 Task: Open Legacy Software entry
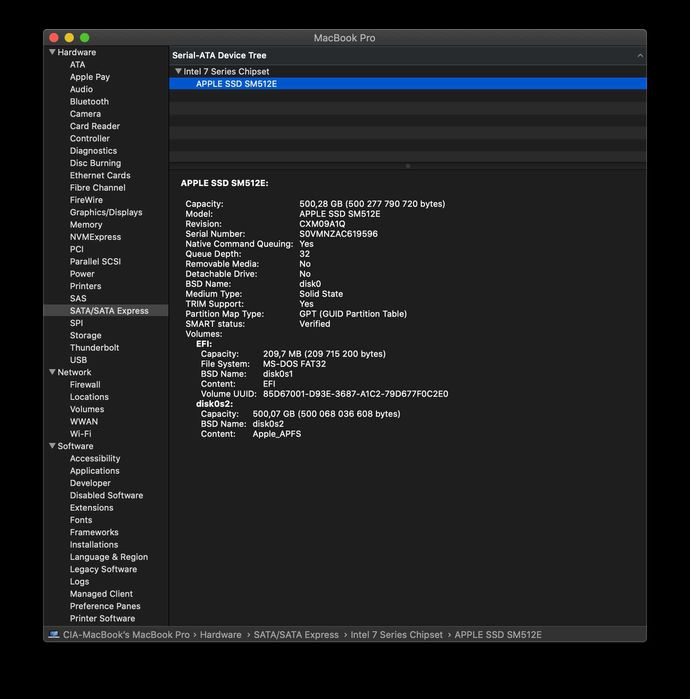pyautogui.click(x=103, y=569)
